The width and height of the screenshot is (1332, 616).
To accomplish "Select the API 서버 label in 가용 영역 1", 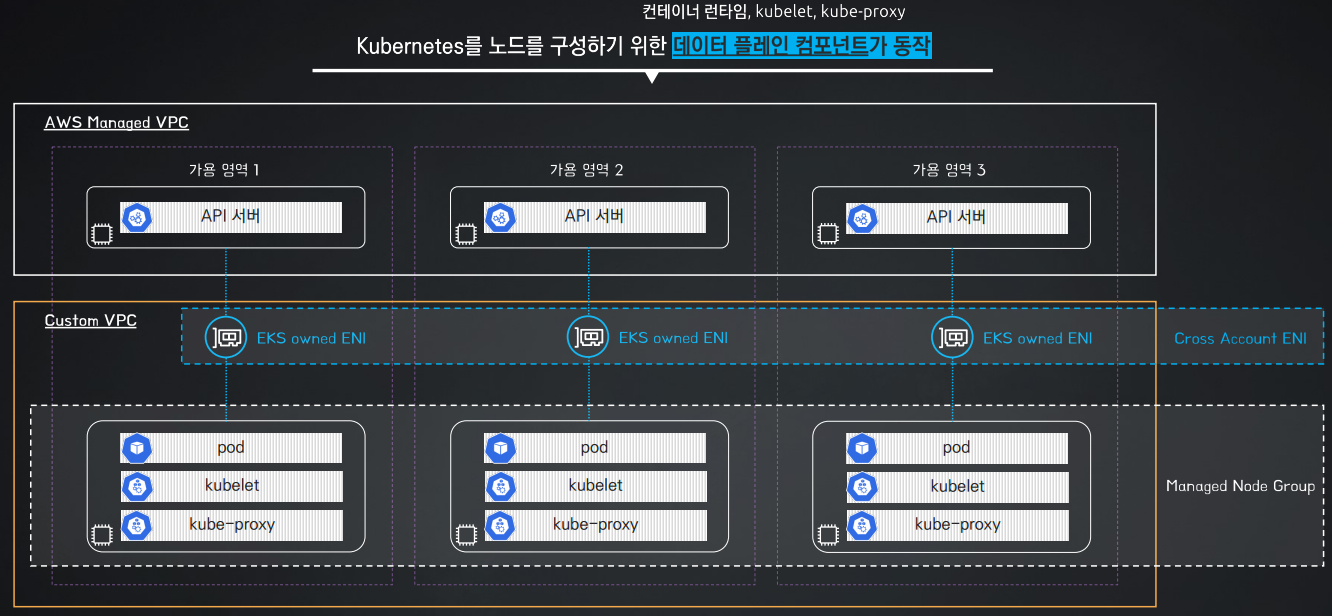I will 231,216.
